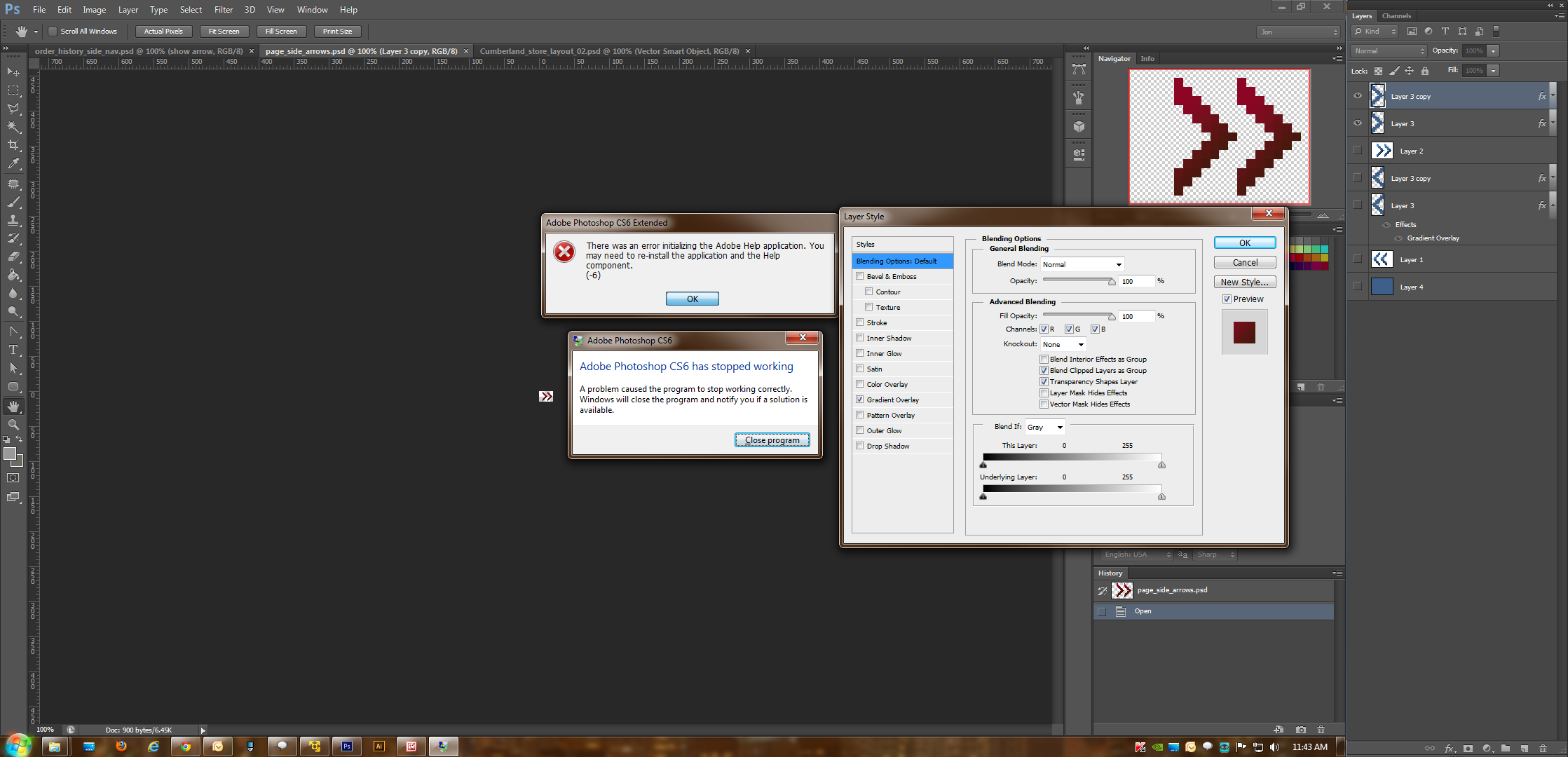Enable Bevel & Emboss checkbox
1568x757 pixels.
tap(860, 276)
